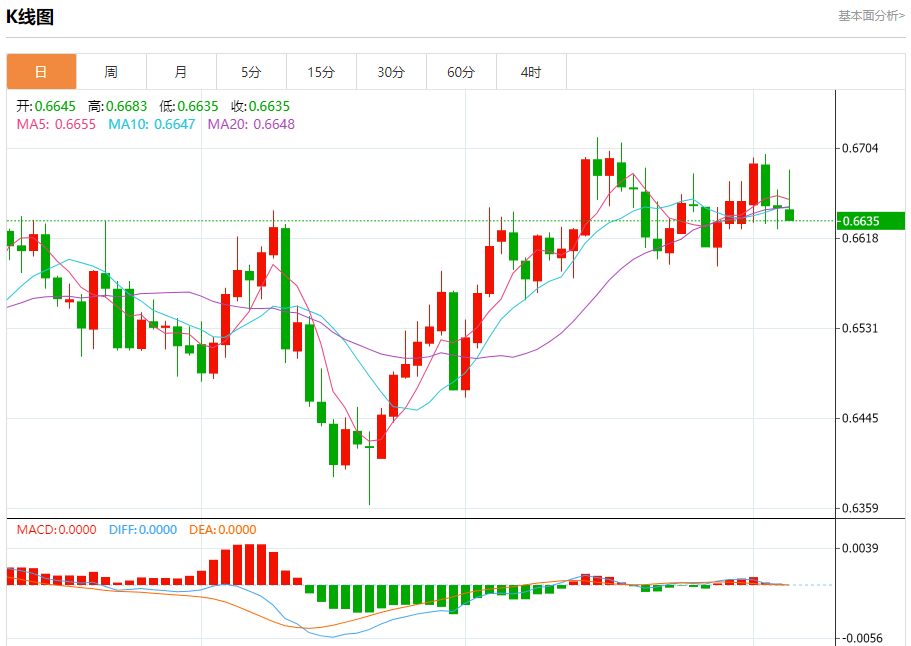Viewport: 911px width, 646px height.
Task: Click the last green candlestick on chart
Action: point(789,215)
